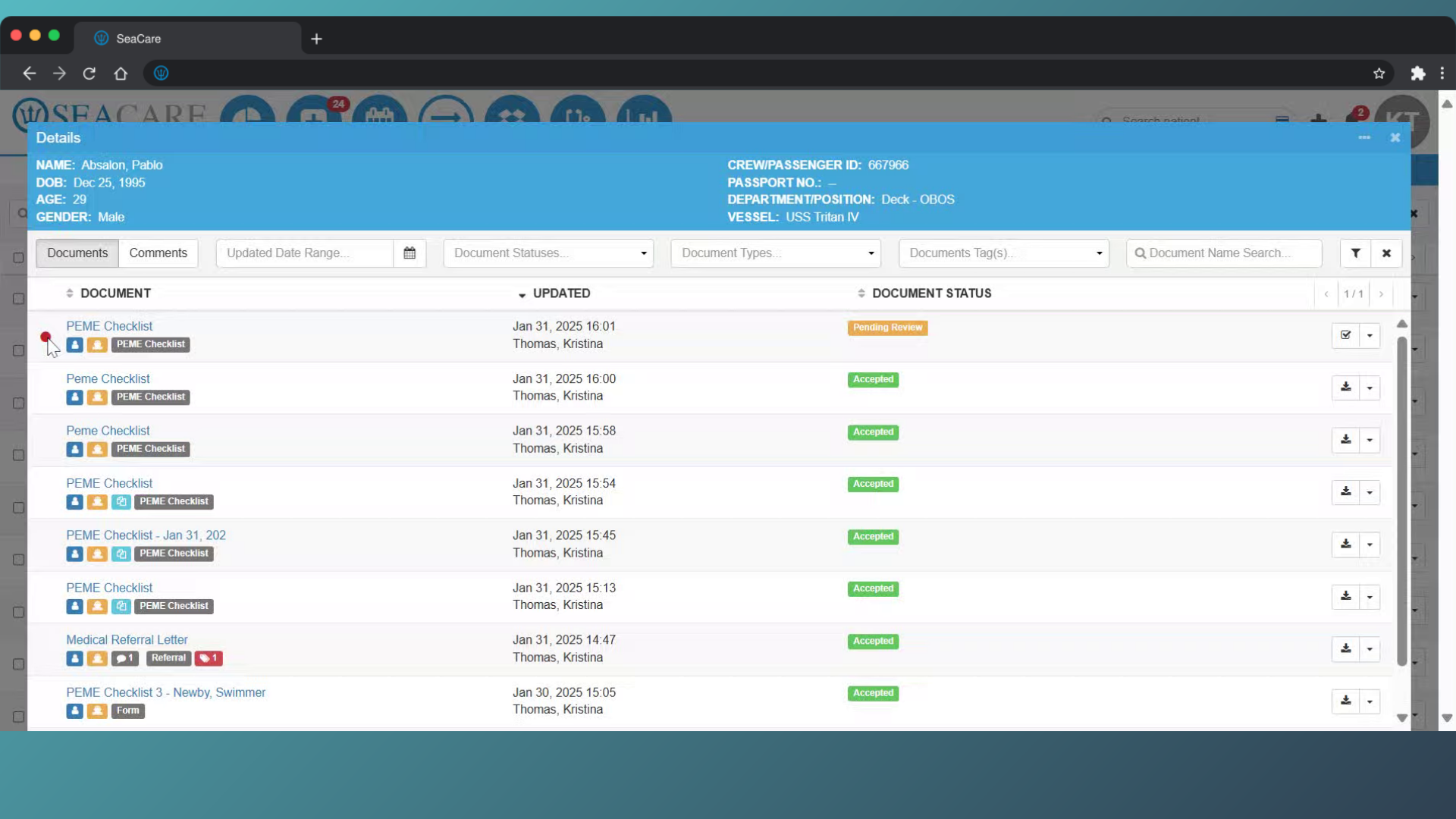The image size is (1456, 819).
Task: Open PEME Checklist - Jan 31, 202 link
Action: click(146, 535)
